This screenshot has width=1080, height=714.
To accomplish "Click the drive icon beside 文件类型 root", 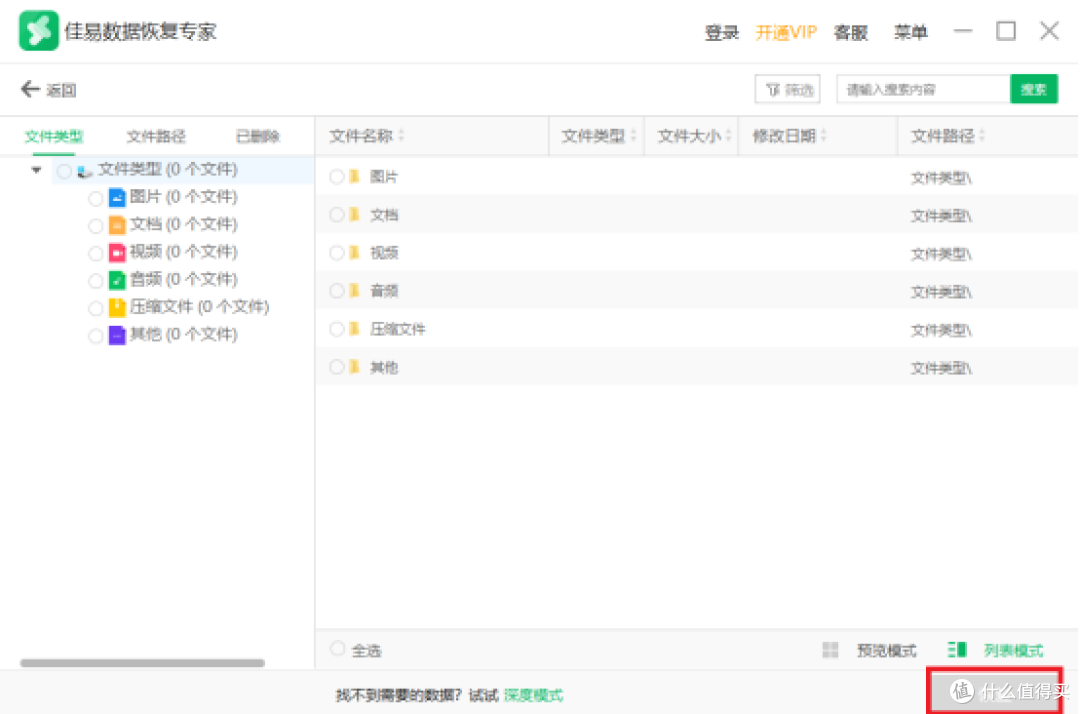I will pyautogui.click(x=85, y=171).
